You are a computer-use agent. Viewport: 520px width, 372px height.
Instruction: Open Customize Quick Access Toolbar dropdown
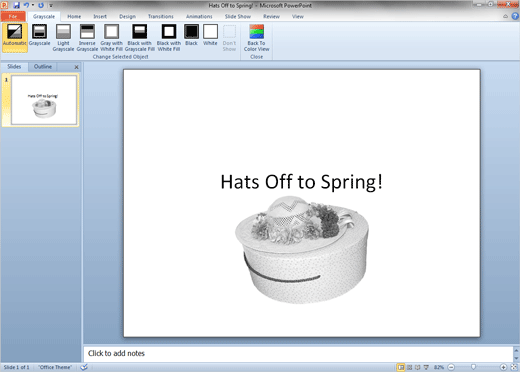tap(51, 5)
